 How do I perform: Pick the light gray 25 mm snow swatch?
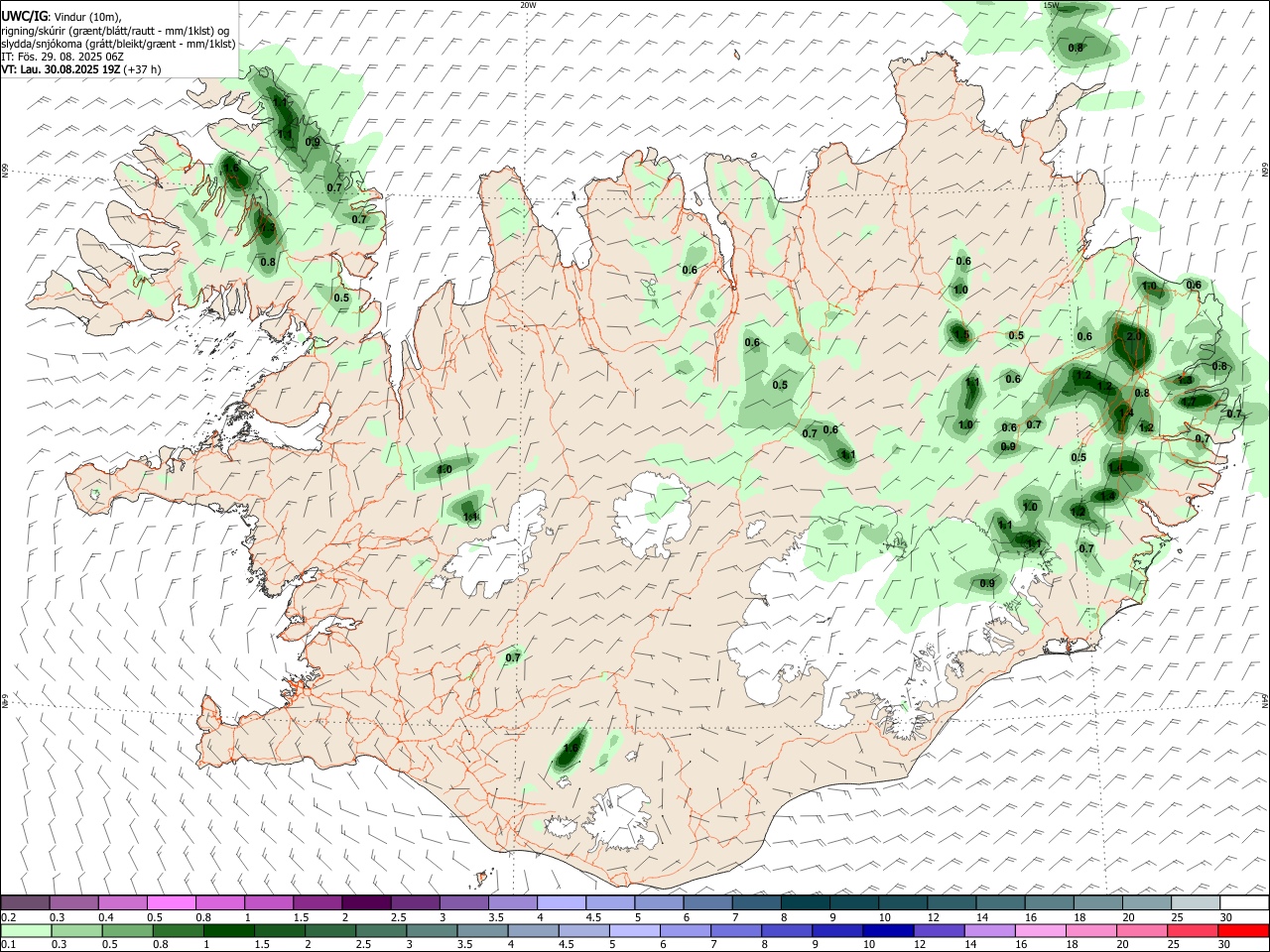[x=1196, y=902]
